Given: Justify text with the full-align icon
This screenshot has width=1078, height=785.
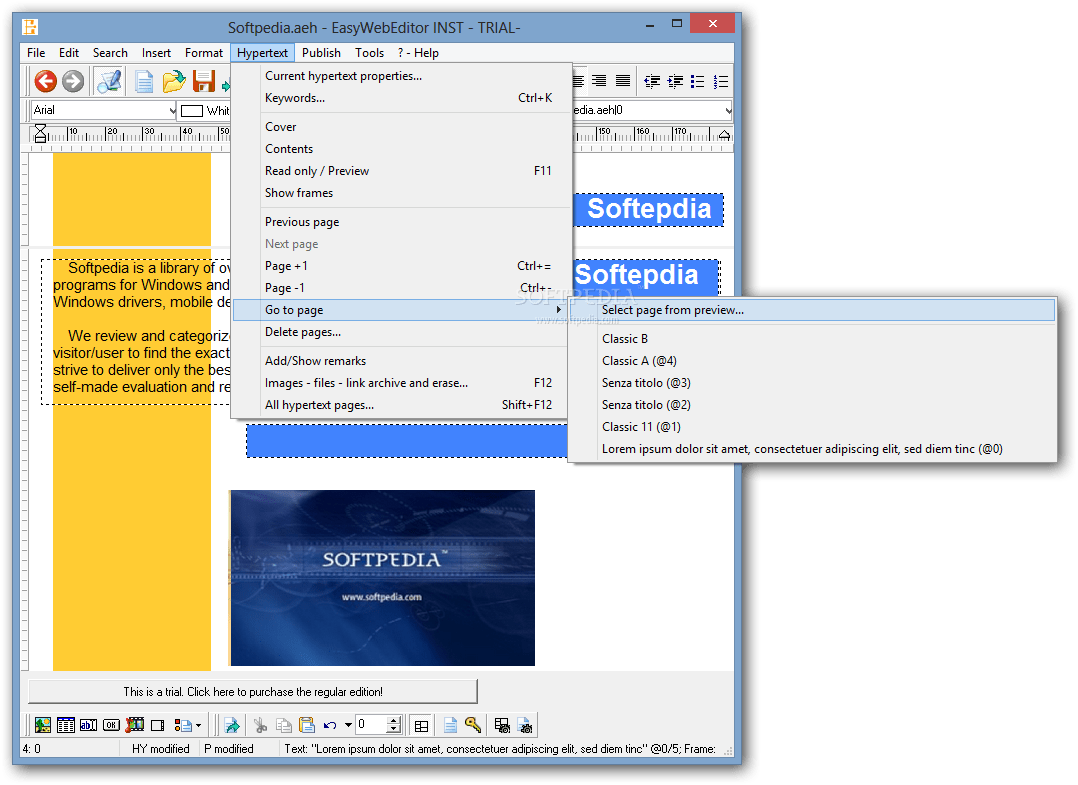Looking at the screenshot, I should pos(623,81).
